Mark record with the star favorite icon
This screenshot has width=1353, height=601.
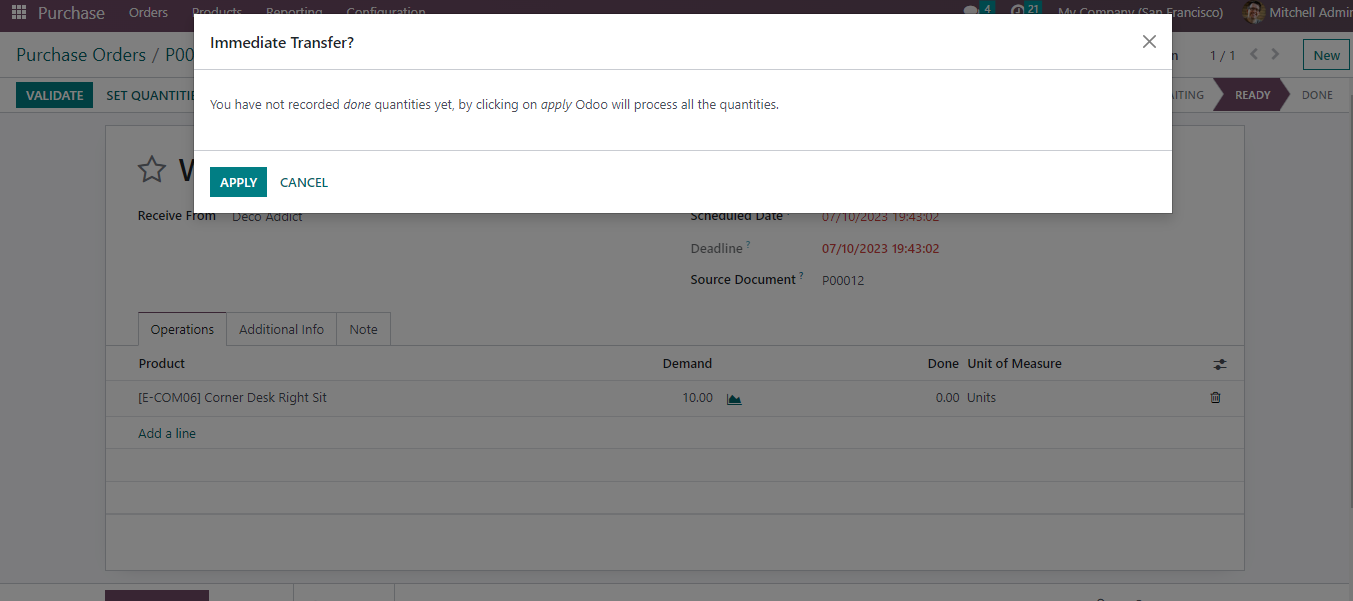(152, 170)
